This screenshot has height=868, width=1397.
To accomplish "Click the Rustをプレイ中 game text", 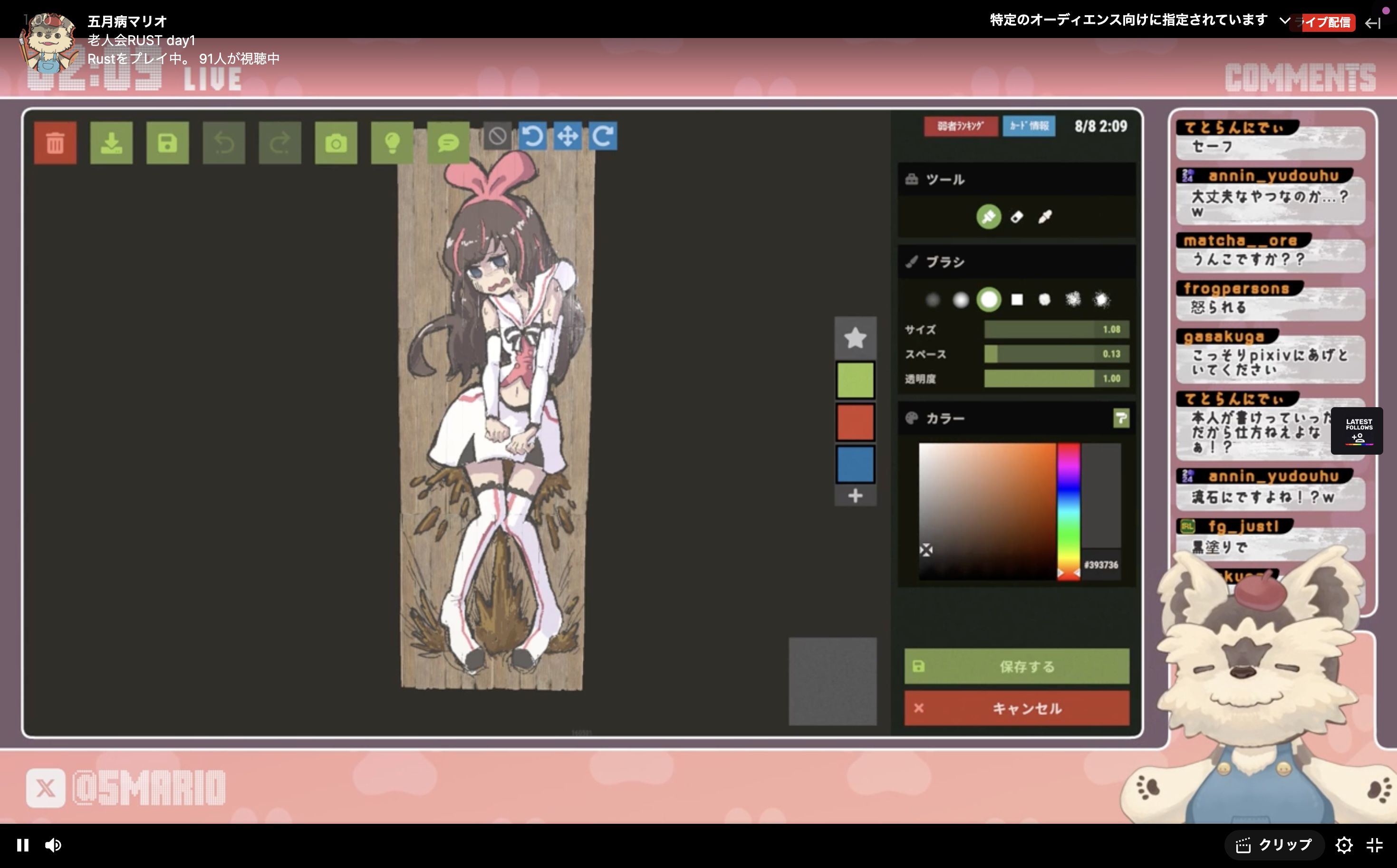I will 138,58.
